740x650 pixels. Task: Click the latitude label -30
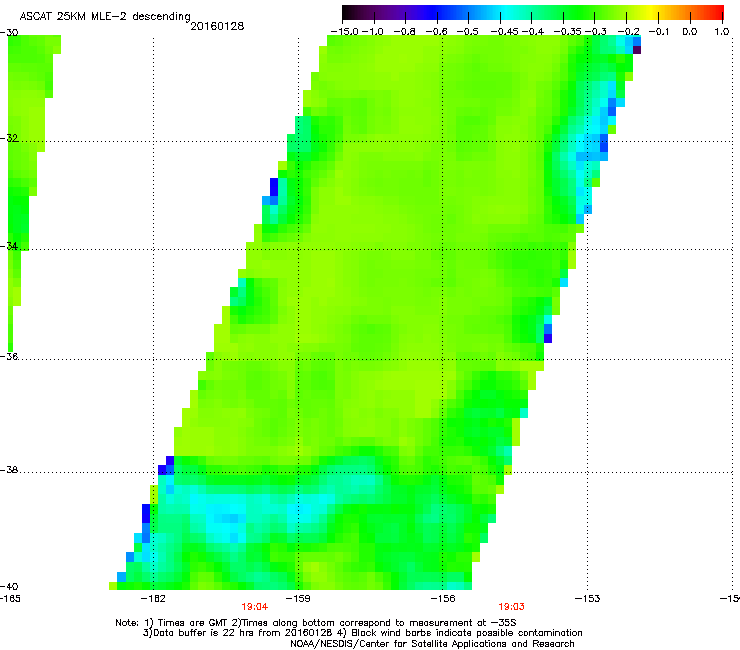pyautogui.click(x=9, y=33)
